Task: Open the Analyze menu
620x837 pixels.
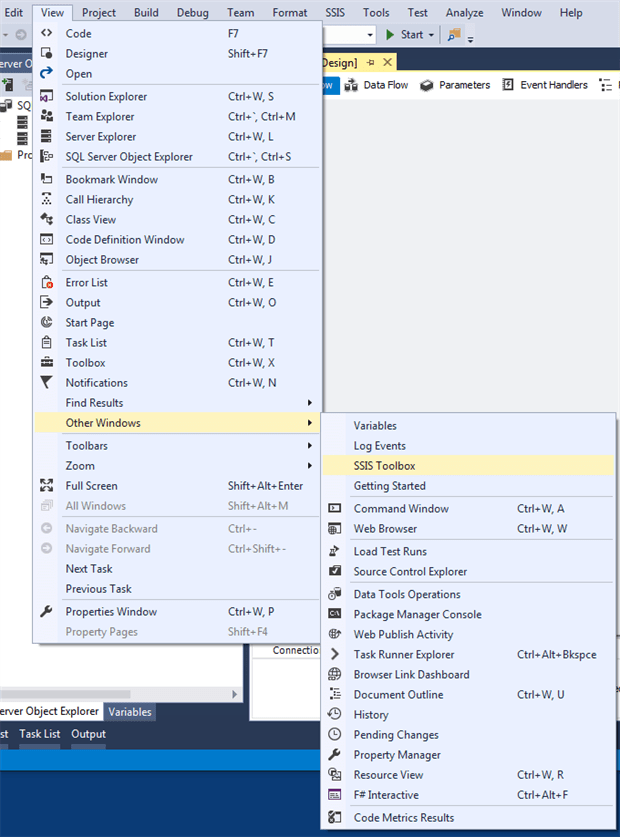Action: pyautogui.click(x=465, y=12)
